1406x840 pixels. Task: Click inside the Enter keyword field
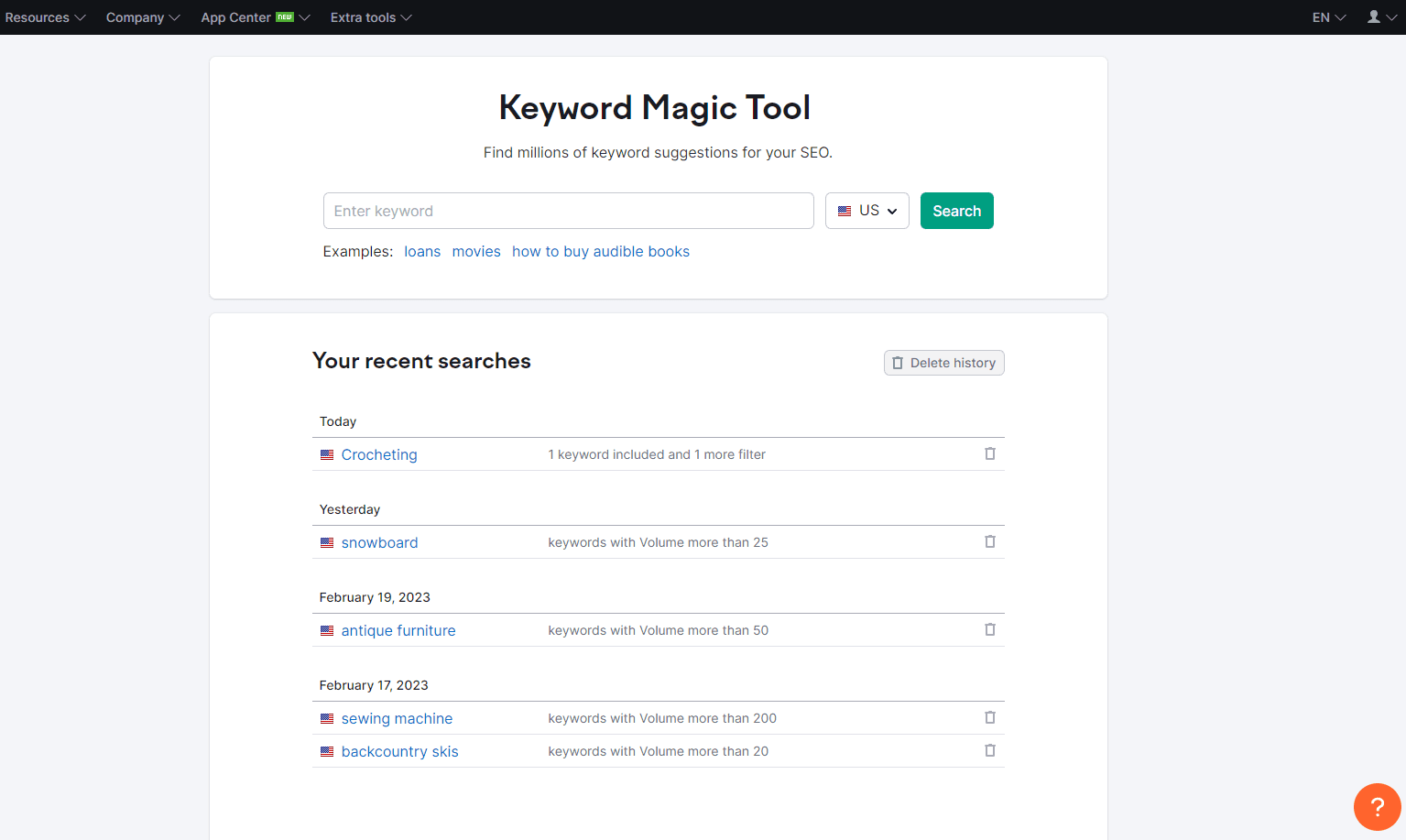point(568,211)
